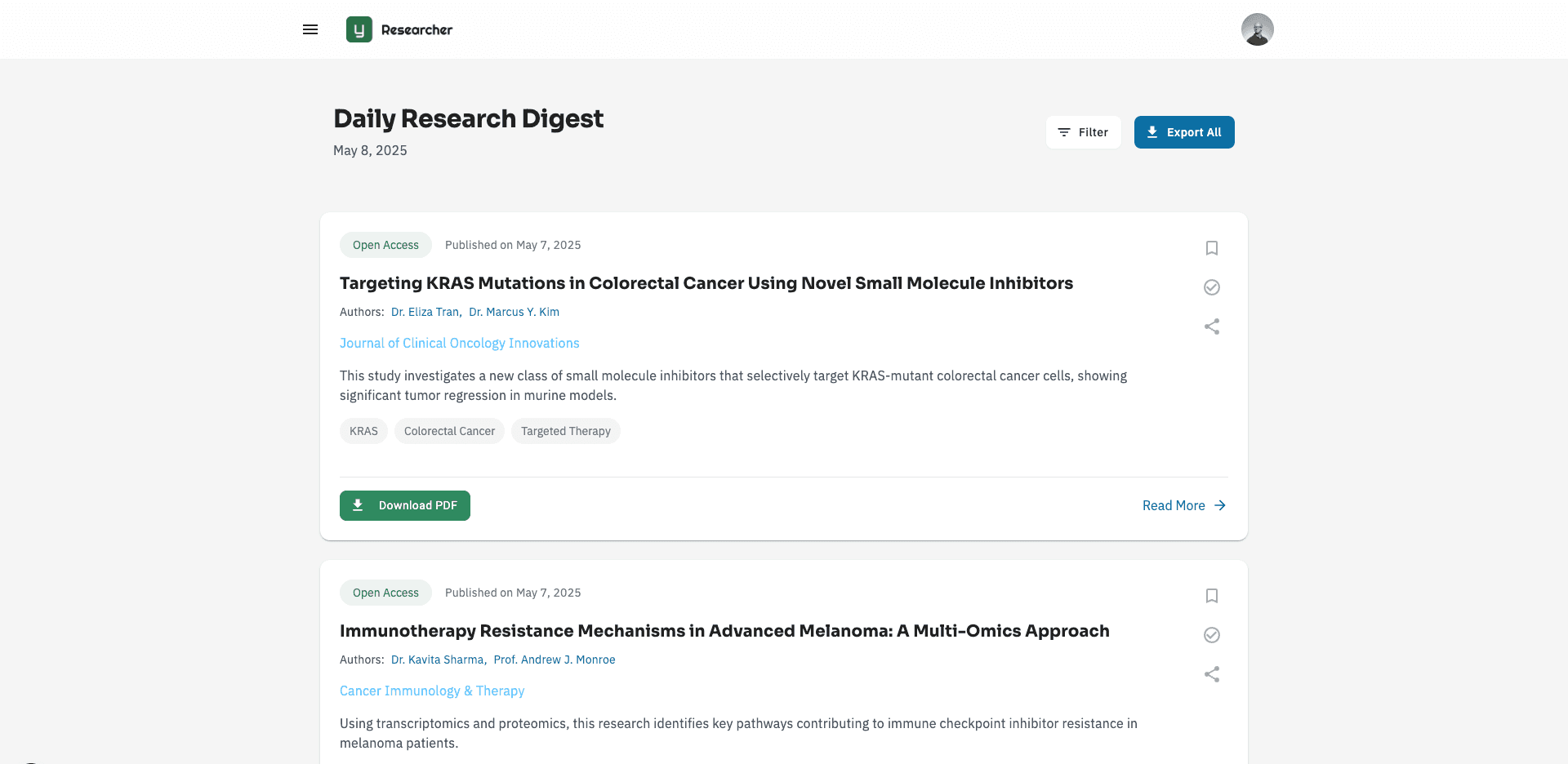Click the May 8, 2025 digest date
The height and width of the screenshot is (764, 1568).
pos(370,150)
